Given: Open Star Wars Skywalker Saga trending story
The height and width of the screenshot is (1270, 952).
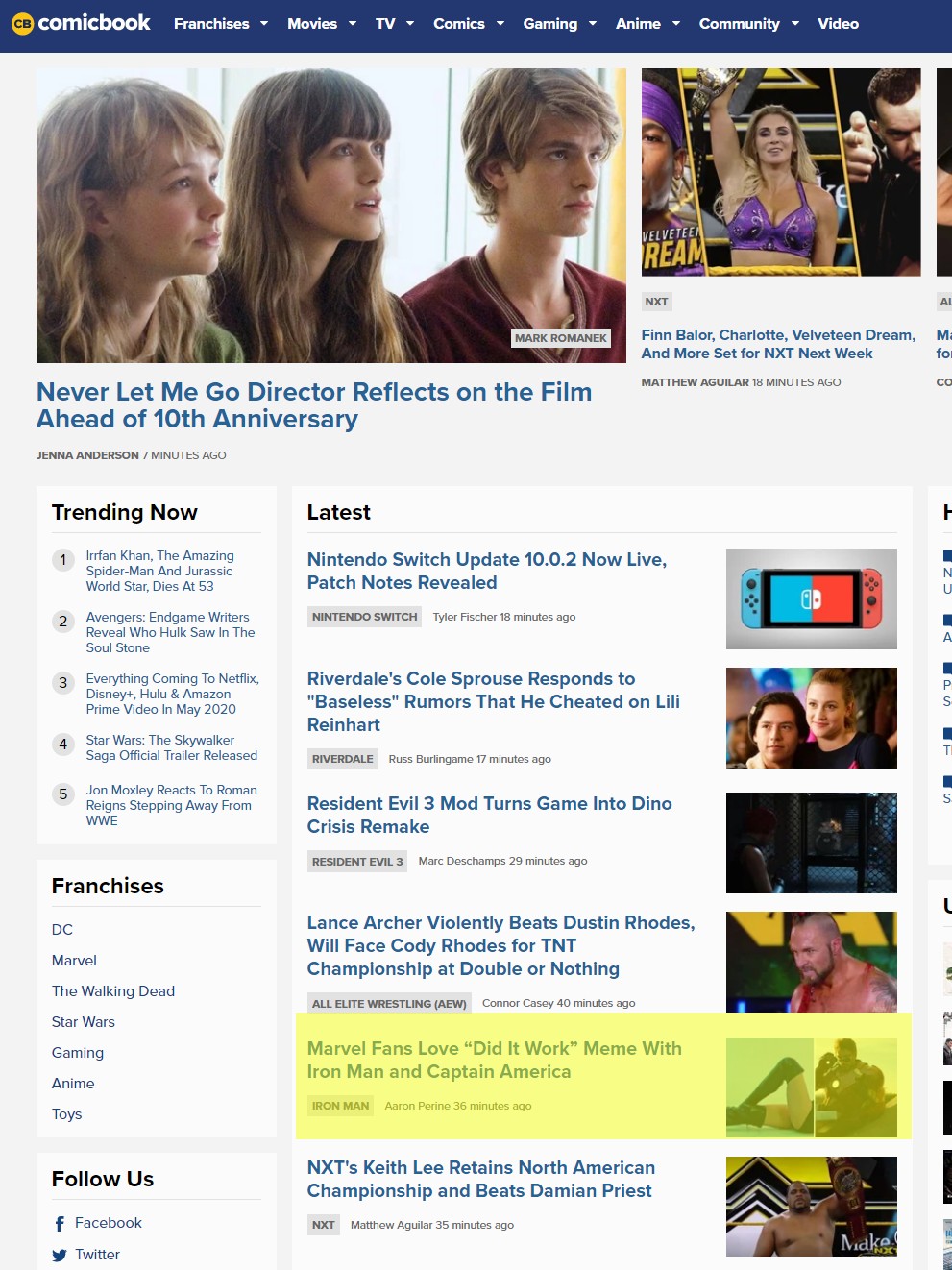Looking at the screenshot, I should coord(172,747).
